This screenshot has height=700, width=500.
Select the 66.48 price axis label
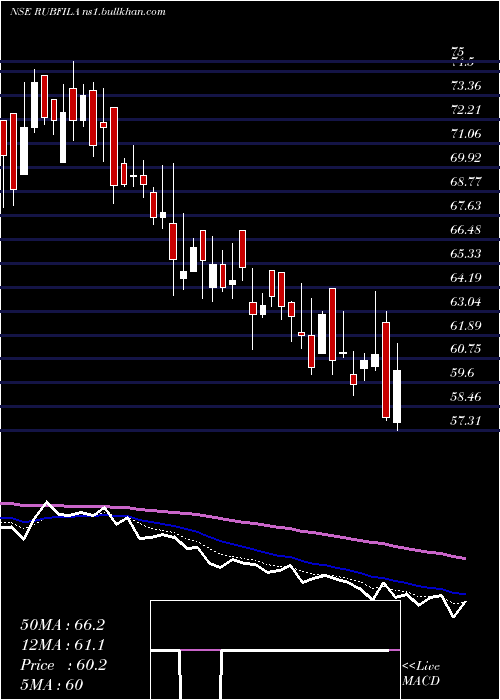(466, 230)
